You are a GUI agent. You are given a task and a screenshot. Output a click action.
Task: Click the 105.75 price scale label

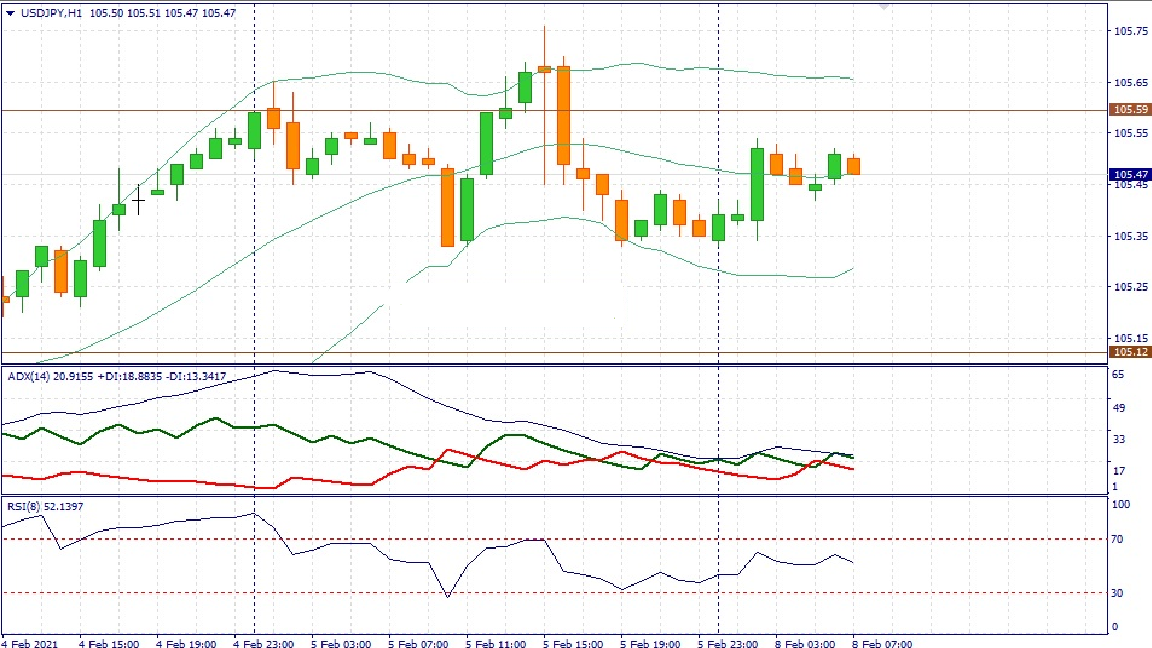point(1129,31)
